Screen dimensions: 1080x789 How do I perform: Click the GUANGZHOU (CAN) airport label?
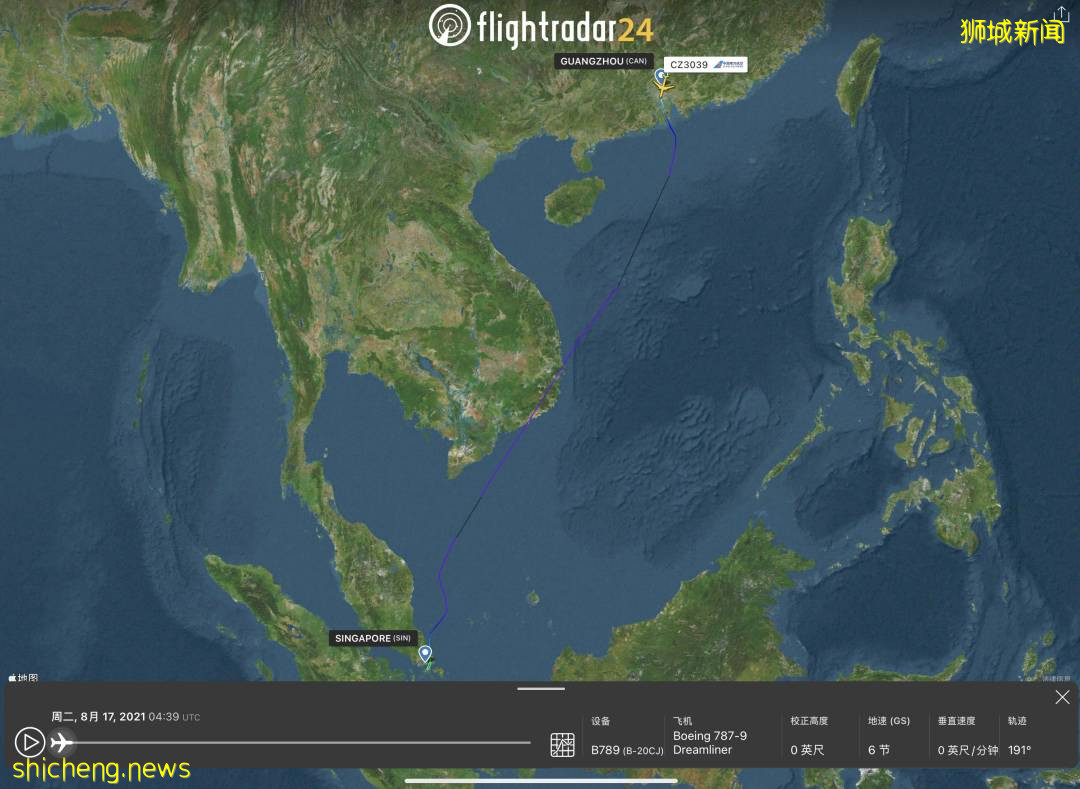(x=603, y=62)
